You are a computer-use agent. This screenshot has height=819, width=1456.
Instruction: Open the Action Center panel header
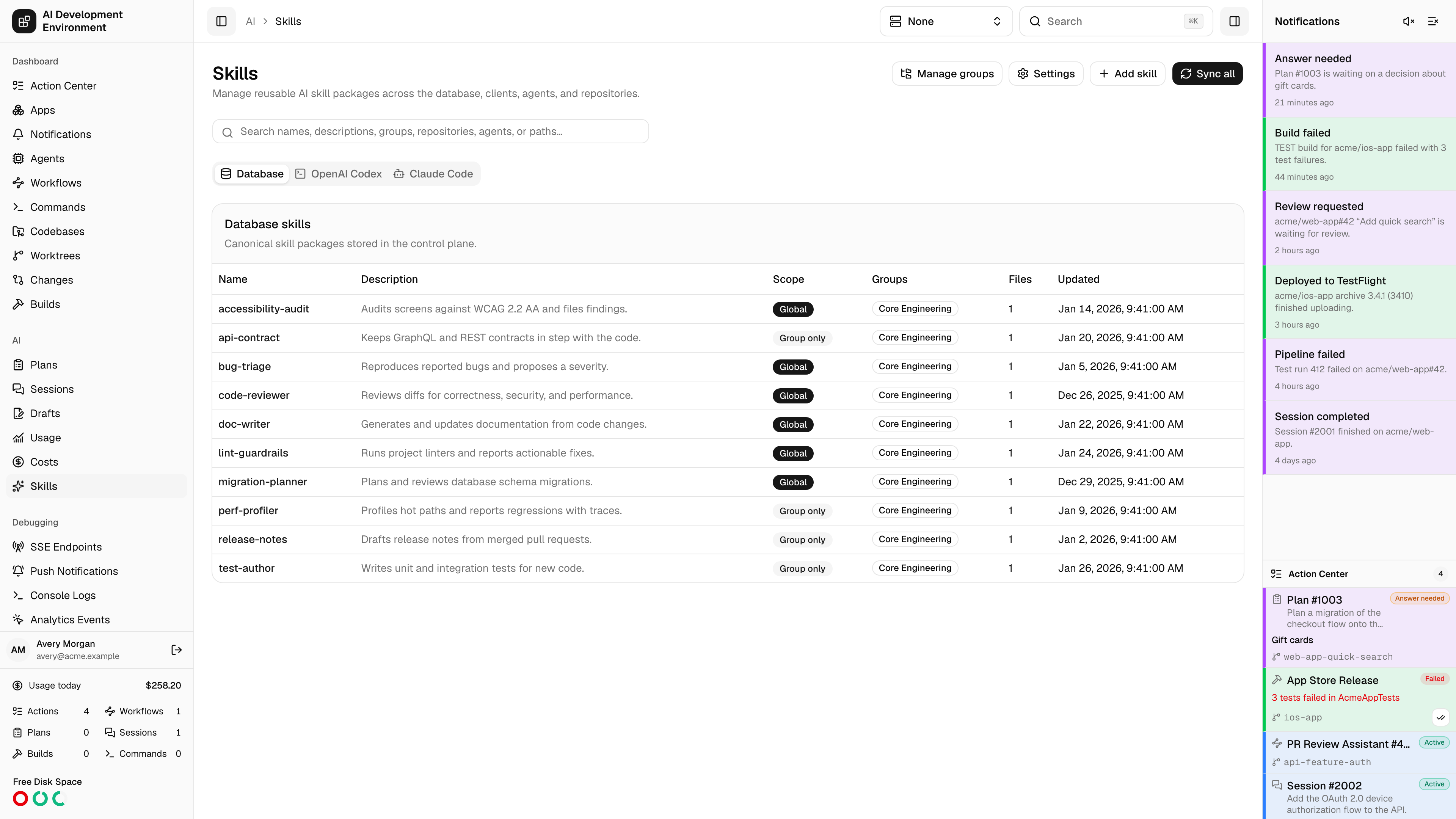point(1359,574)
